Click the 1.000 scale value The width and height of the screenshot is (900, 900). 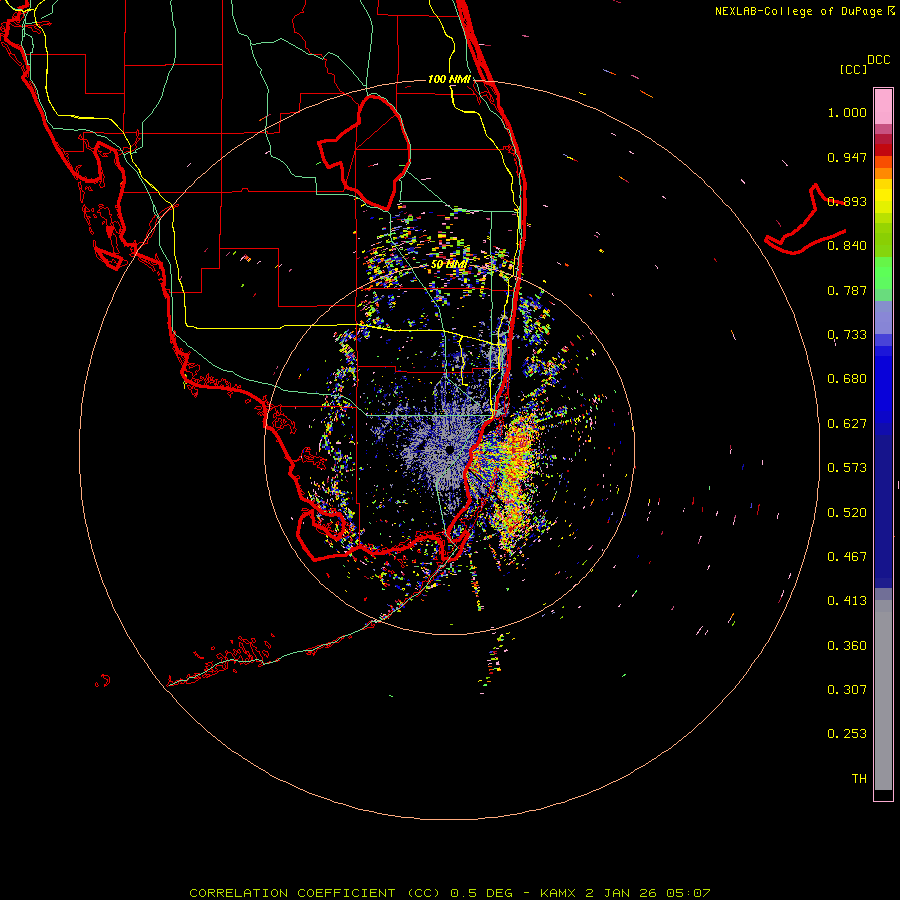coord(847,112)
